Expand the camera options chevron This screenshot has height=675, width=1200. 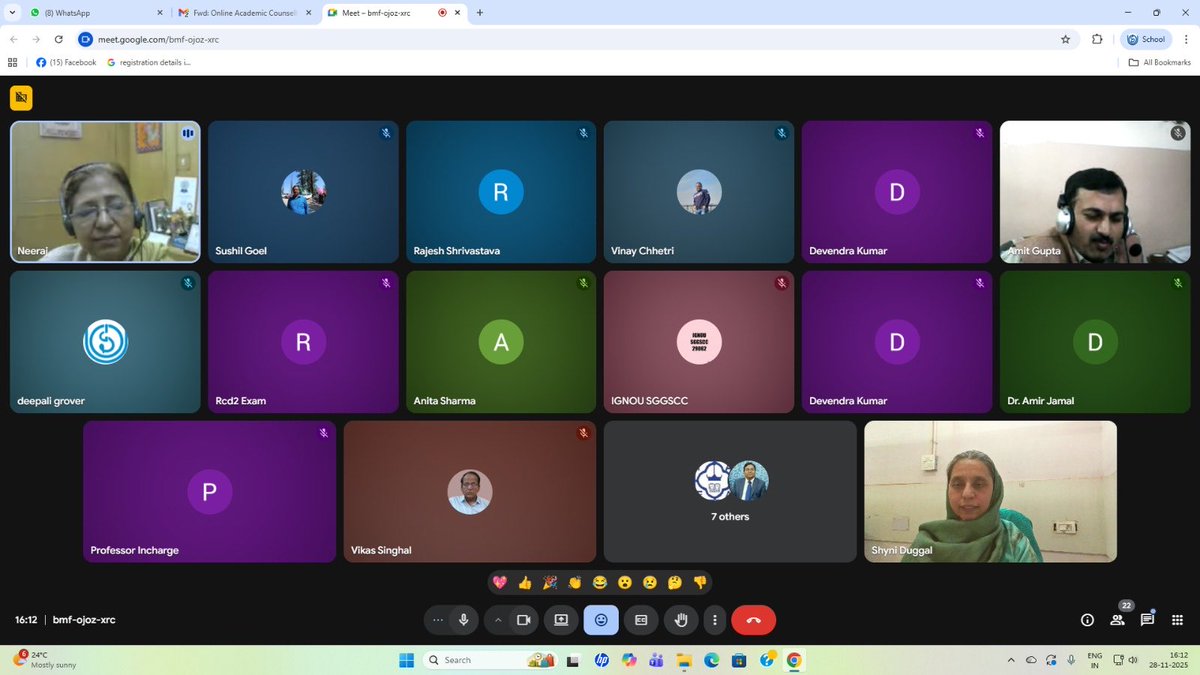click(497, 620)
